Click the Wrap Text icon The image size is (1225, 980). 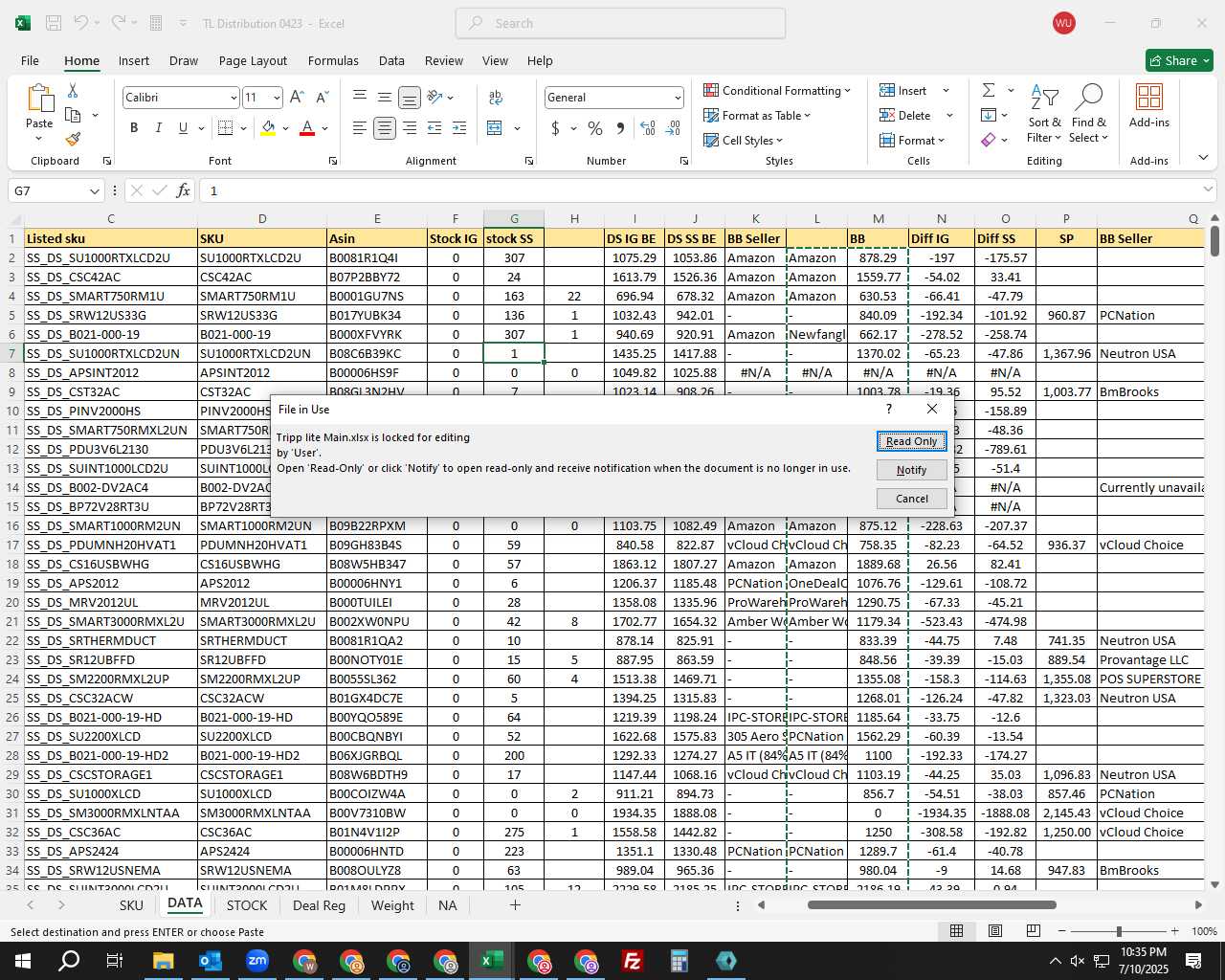[496, 98]
